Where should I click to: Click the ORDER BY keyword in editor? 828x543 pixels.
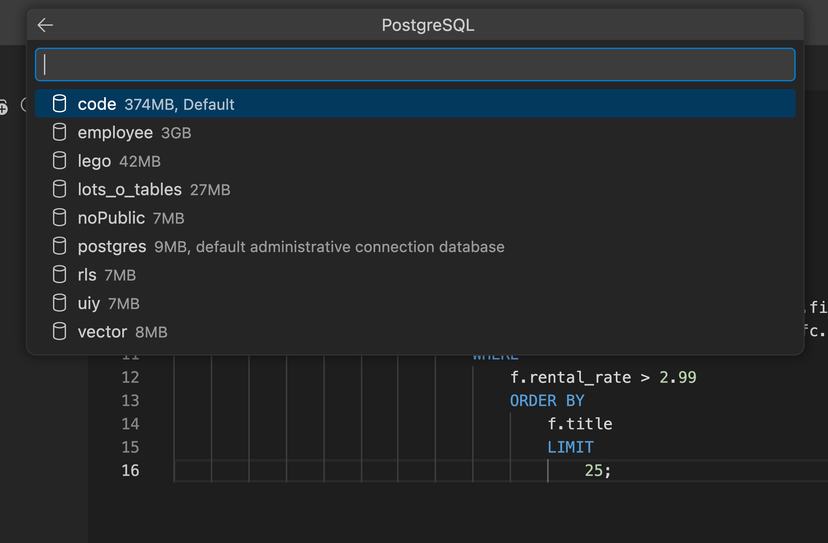[x=547, y=400]
